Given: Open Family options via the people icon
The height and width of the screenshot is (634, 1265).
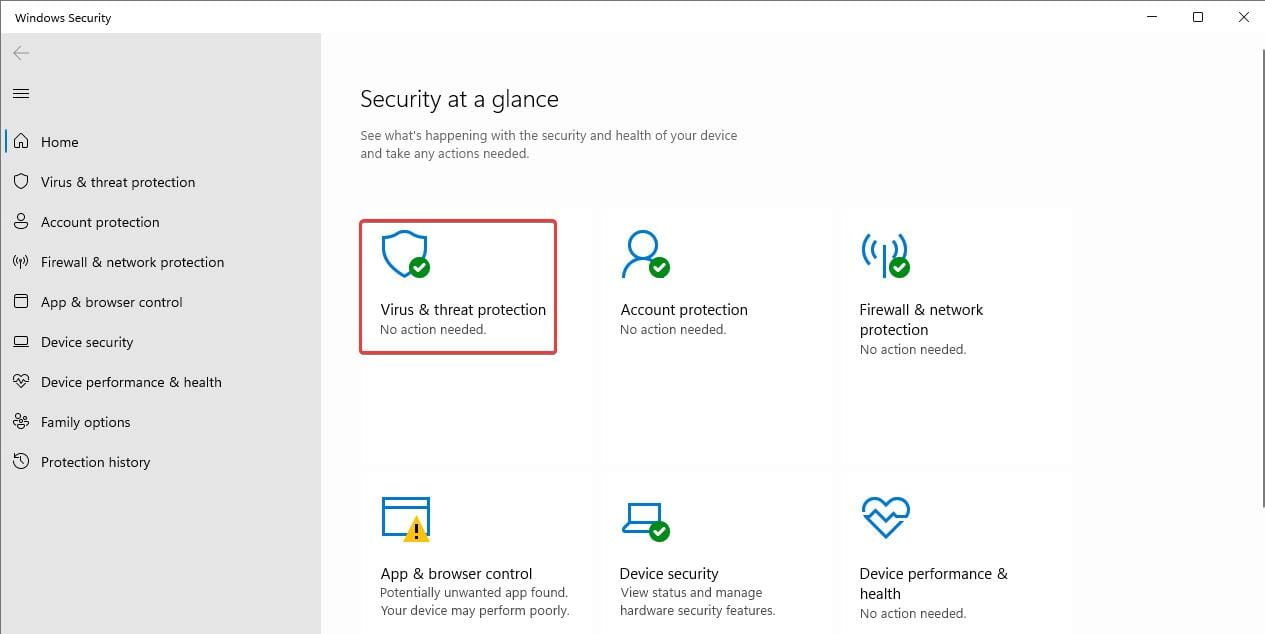Looking at the screenshot, I should pyautogui.click(x=20, y=422).
